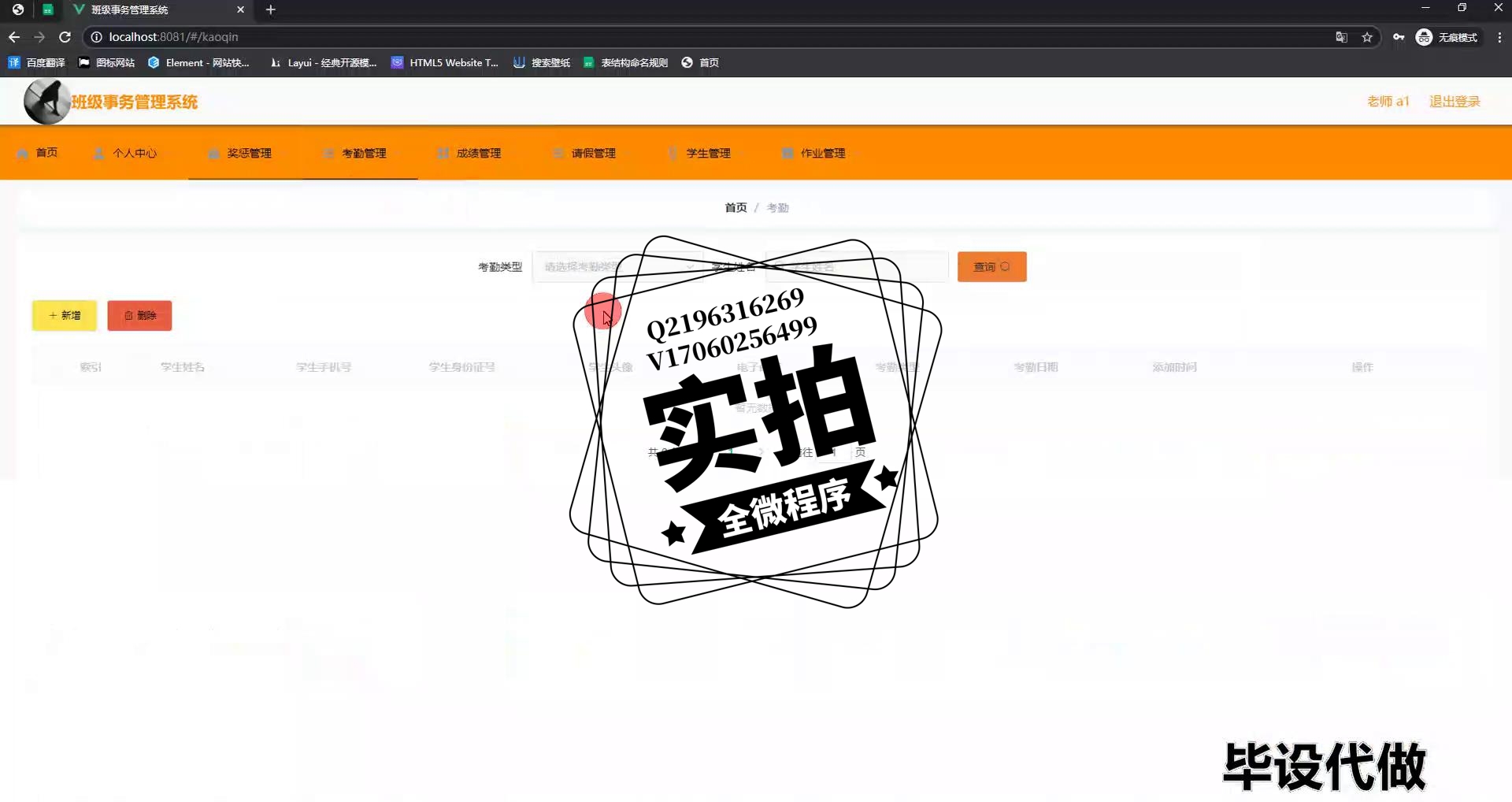The image size is (1512, 802).
Task: Open 请假管理 menu item
Action: click(584, 153)
